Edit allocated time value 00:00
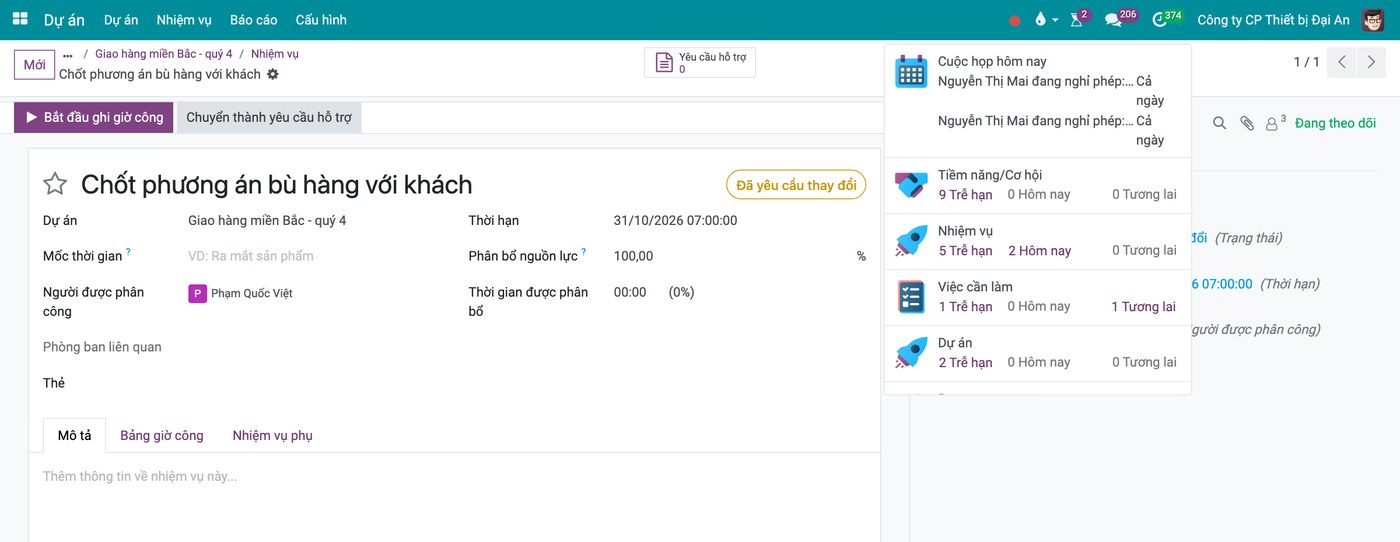Screen dimensions: 1400x542 click(630, 292)
